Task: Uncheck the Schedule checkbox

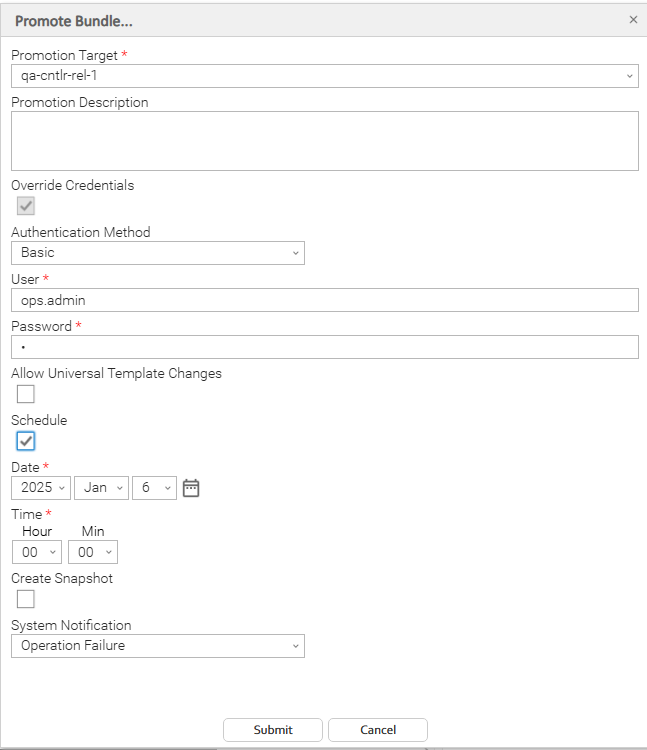Action: click(x=26, y=441)
